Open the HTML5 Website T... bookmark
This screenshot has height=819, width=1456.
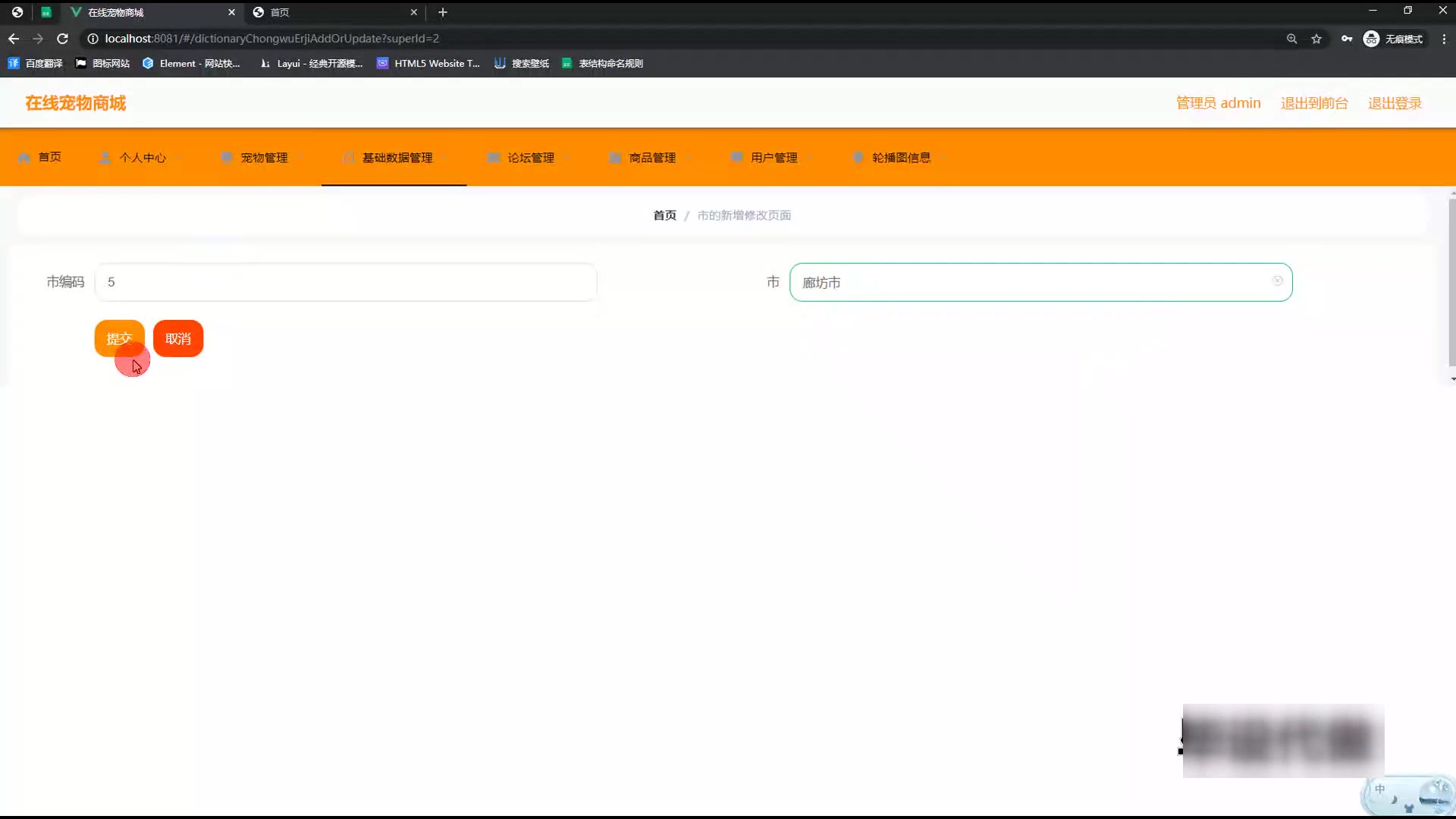[x=428, y=64]
